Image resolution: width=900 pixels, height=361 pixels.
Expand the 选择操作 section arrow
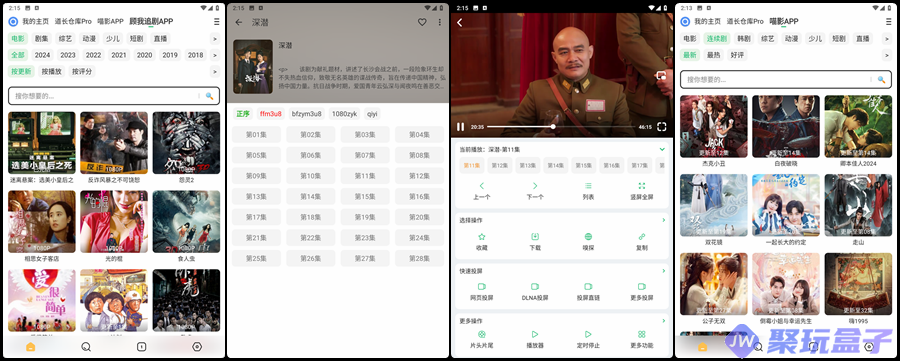[664, 220]
